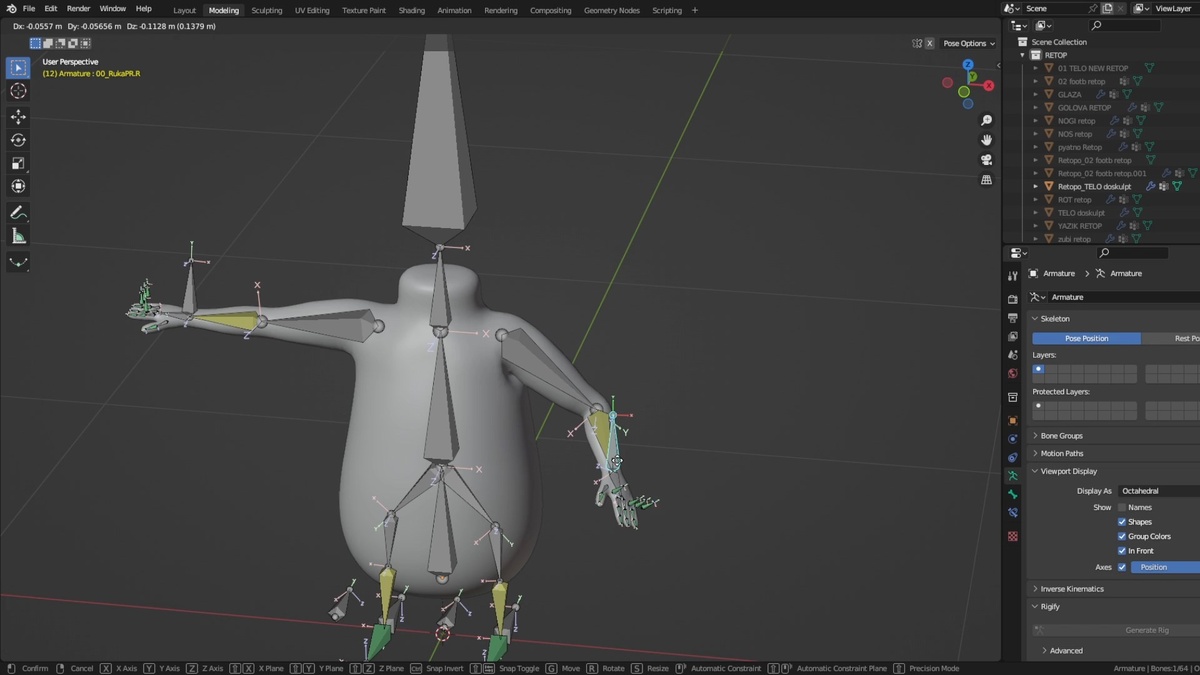Viewport: 1200px width, 675px height.
Task: Disable the In Front checkbox
Action: [1122, 551]
